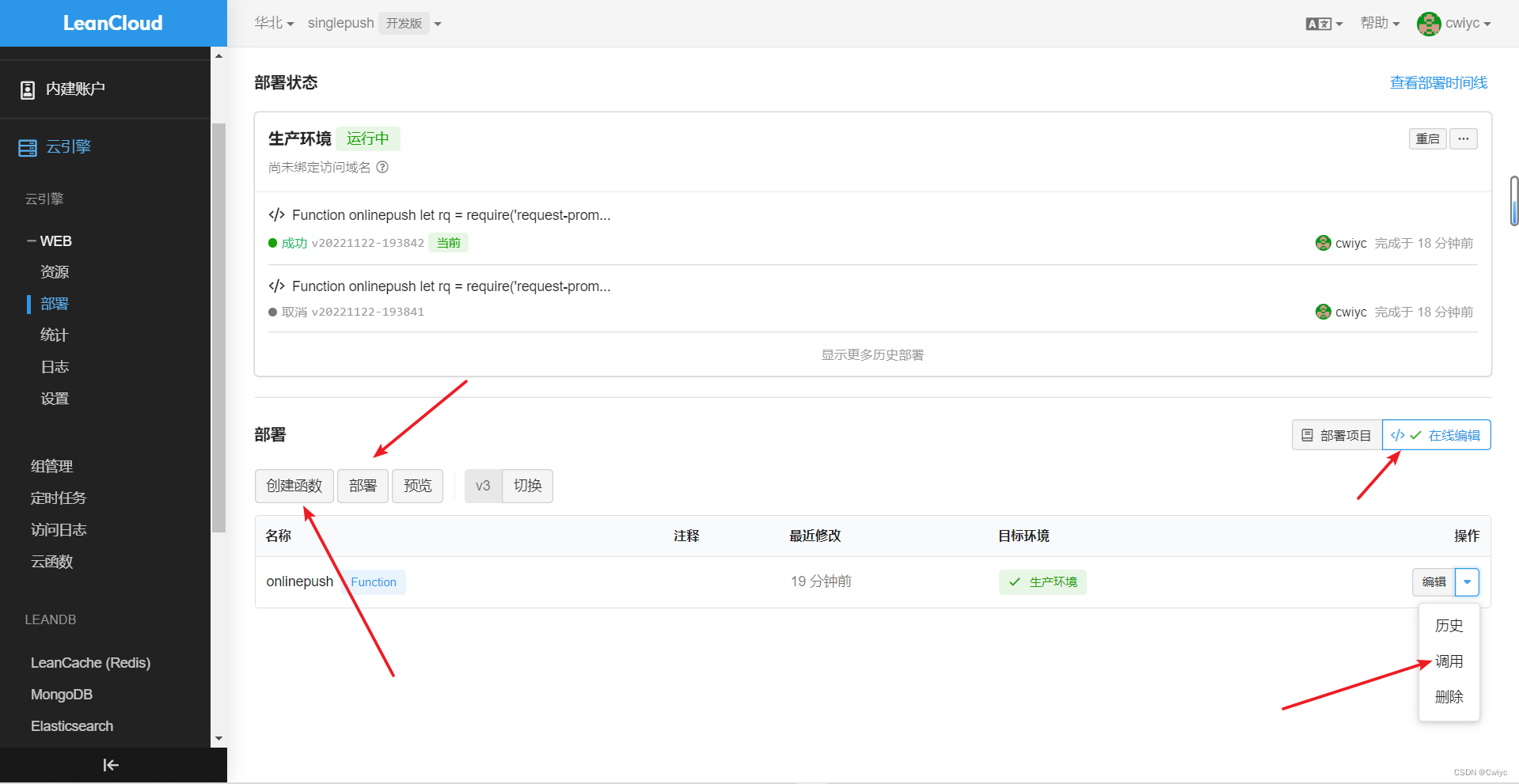This screenshot has width=1519, height=784.
Task: Collapse the sidebar with the arrow icon
Action: [x=111, y=765]
